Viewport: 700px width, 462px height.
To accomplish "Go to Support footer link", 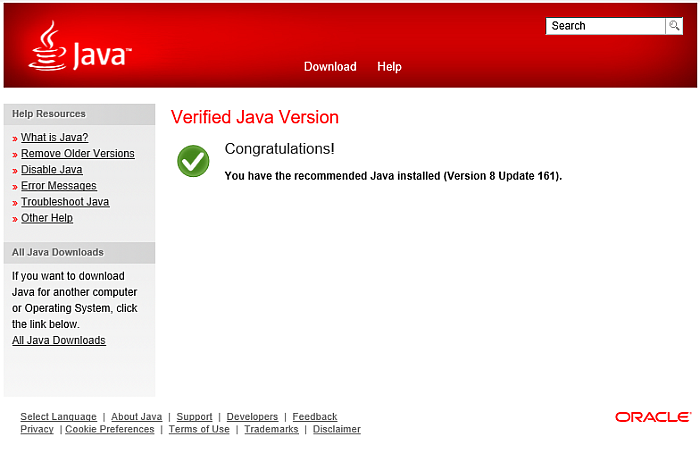I will click(x=195, y=416).
